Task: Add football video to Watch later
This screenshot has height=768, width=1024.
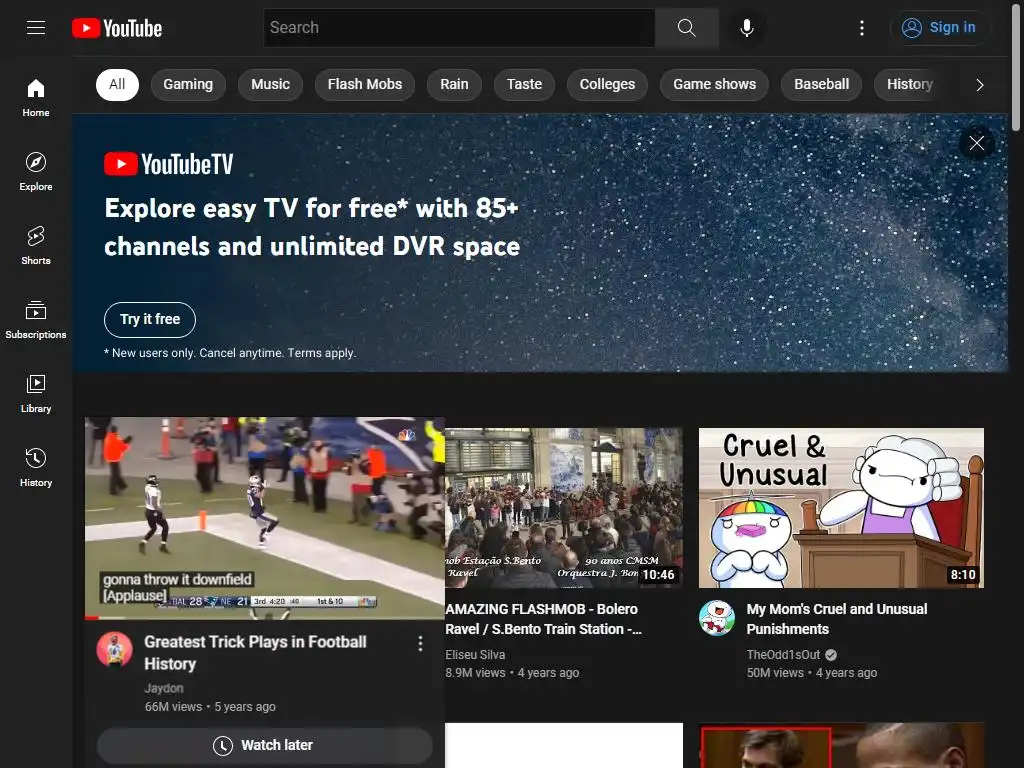Action: coord(264,745)
